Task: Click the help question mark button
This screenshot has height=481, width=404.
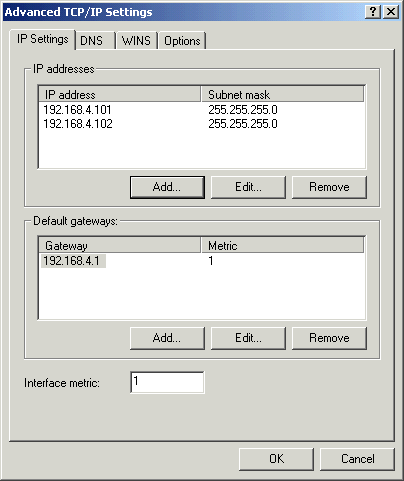Action: point(373,12)
